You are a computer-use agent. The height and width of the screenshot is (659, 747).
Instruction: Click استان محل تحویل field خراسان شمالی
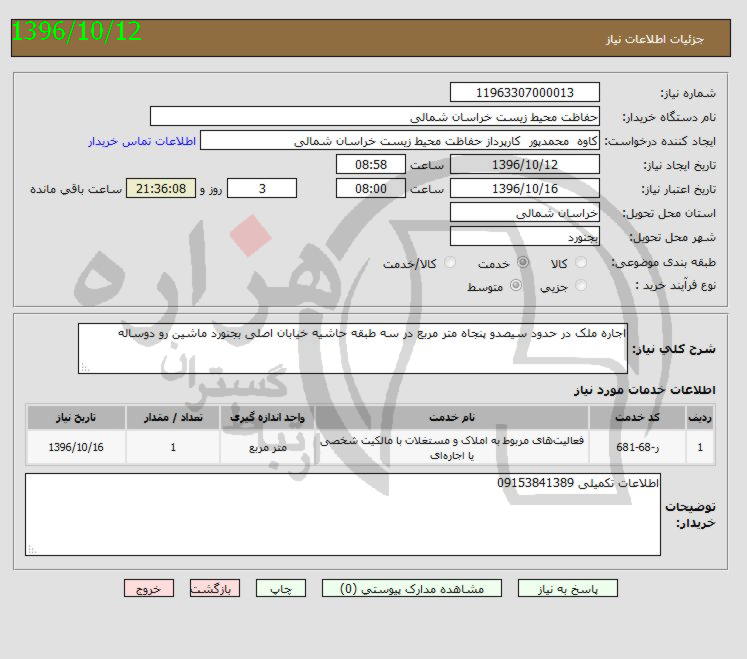525,213
